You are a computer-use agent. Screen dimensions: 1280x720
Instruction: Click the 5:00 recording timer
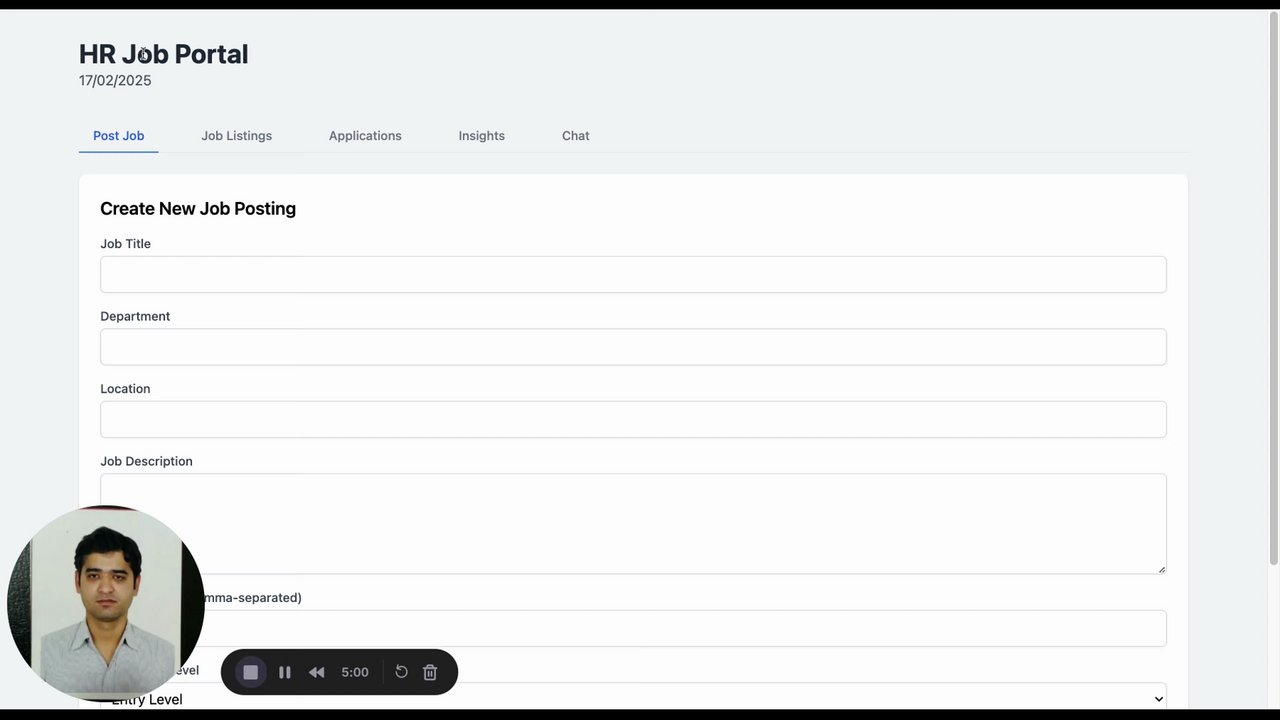355,672
